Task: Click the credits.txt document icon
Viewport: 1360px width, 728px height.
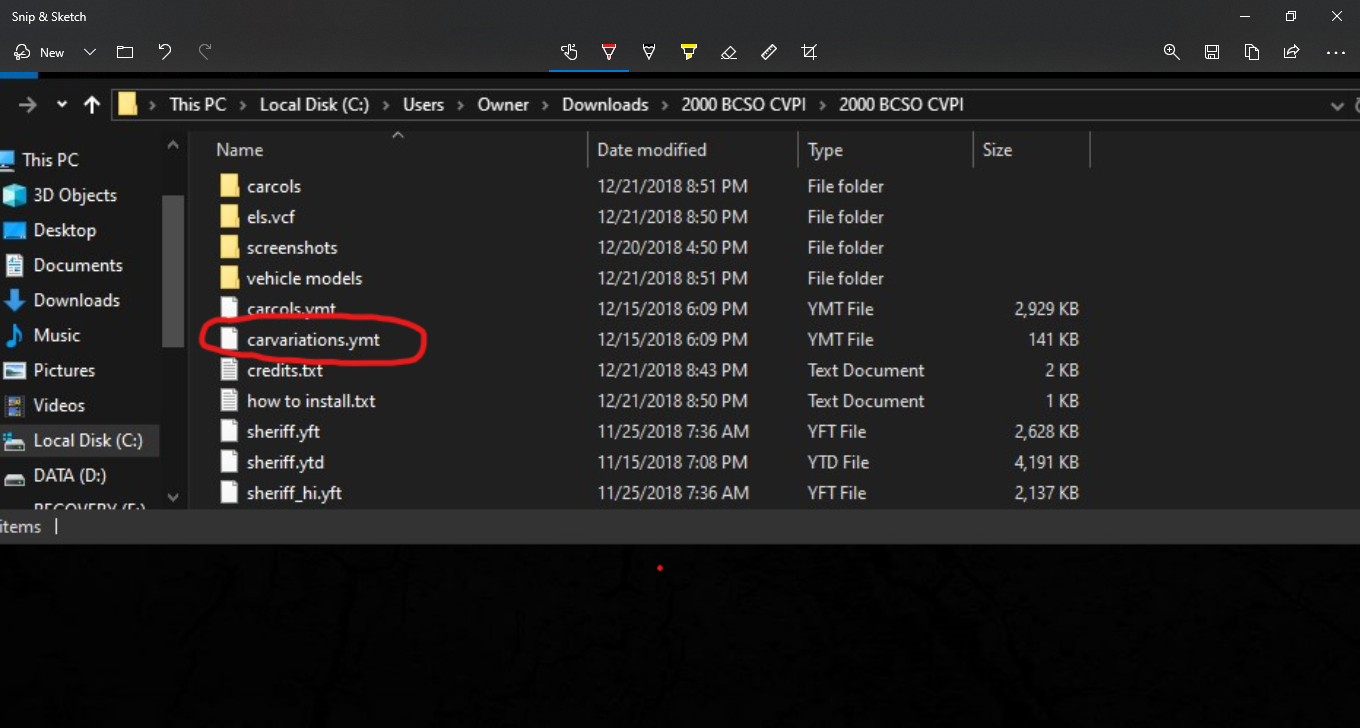Action: point(230,370)
